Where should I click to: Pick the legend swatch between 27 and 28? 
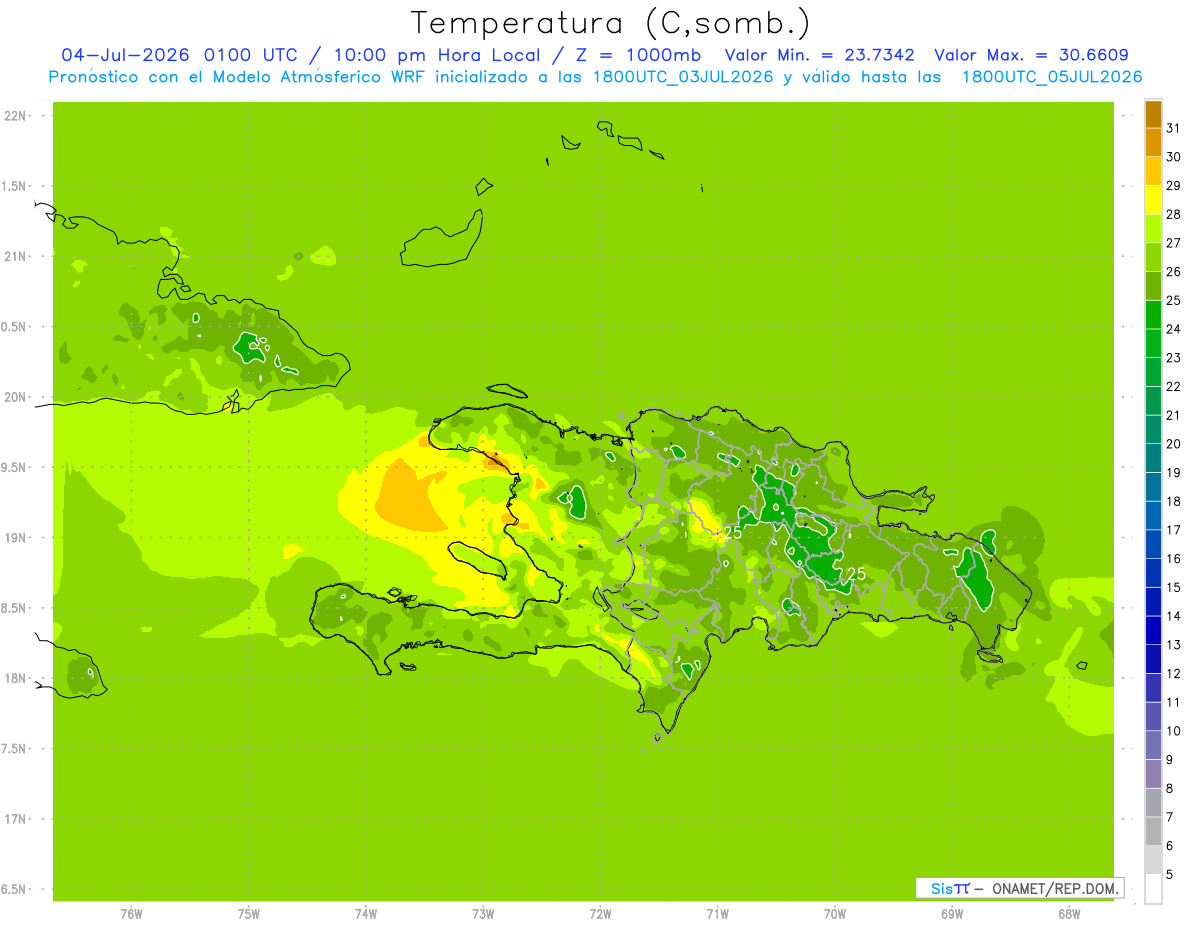[1153, 229]
